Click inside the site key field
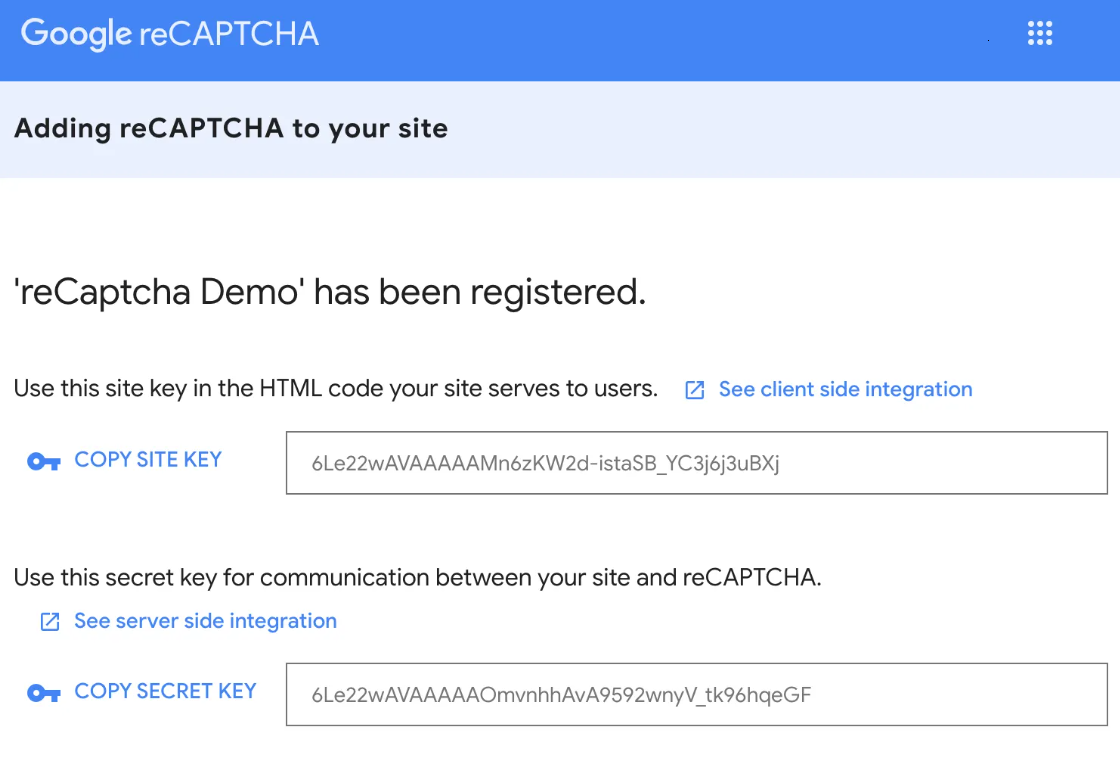1120x760 pixels. [696, 463]
